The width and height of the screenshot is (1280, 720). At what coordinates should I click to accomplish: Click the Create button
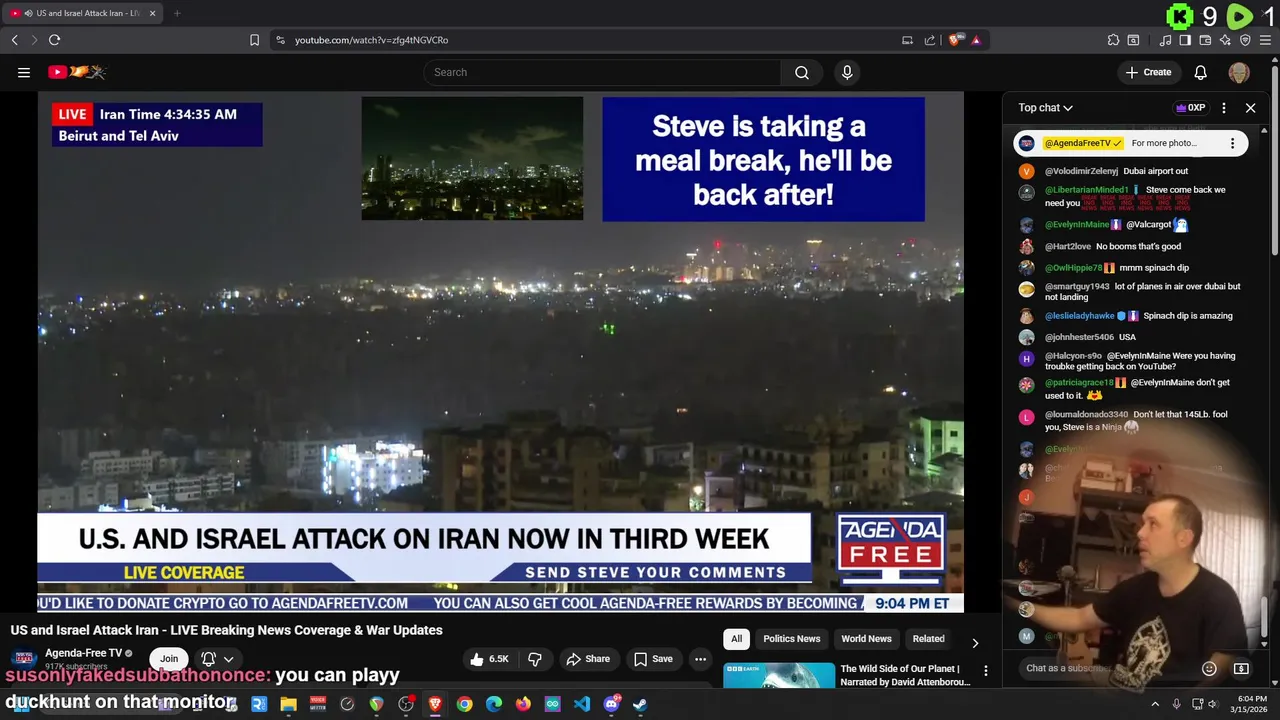point(1148,72)
